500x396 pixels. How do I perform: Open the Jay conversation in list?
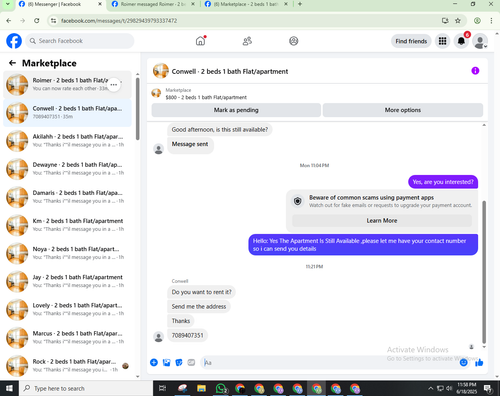tap(67, 281)
